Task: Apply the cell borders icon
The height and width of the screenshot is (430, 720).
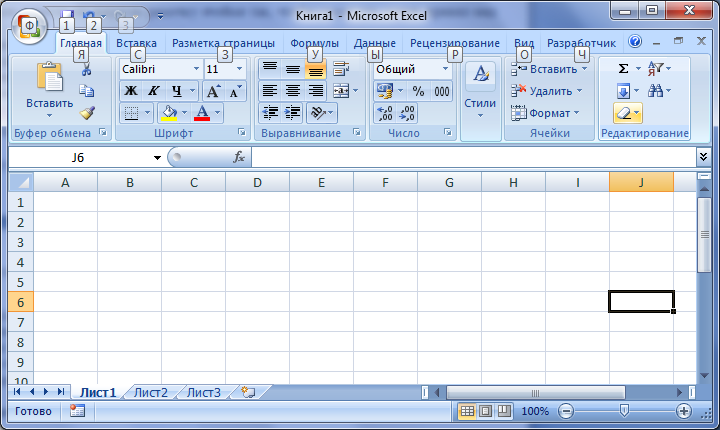Action: [131, 113]
